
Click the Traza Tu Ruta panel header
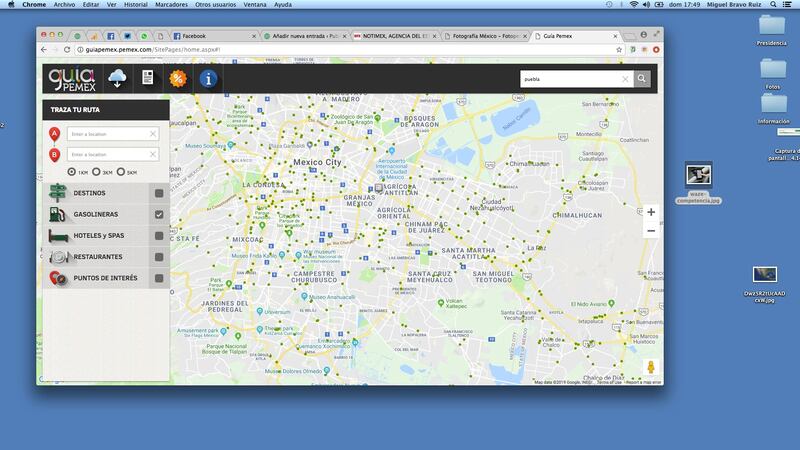click(x=106, y=110)
